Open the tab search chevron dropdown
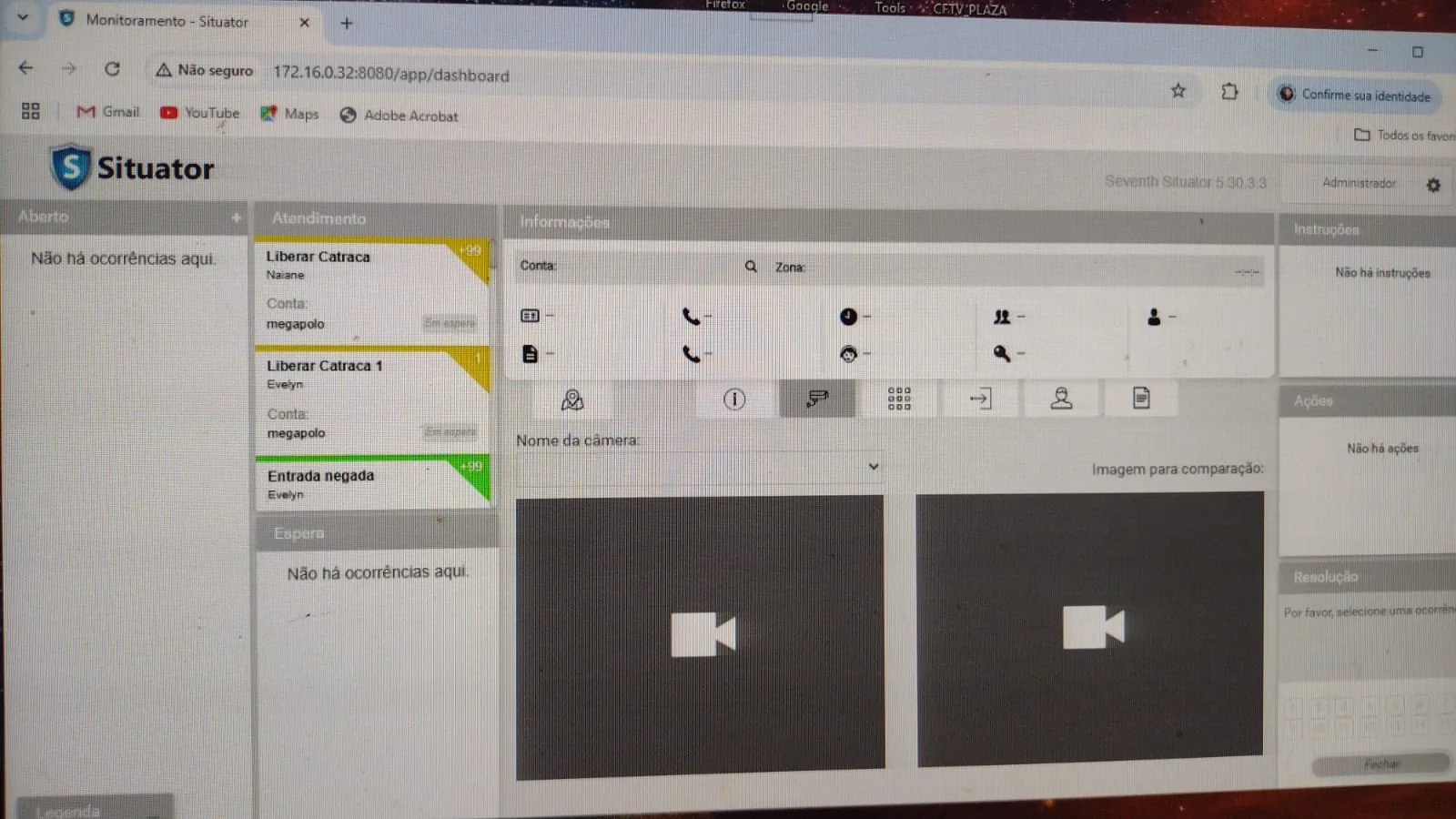This screenshot has height=819, width=1456. point(23,17)
